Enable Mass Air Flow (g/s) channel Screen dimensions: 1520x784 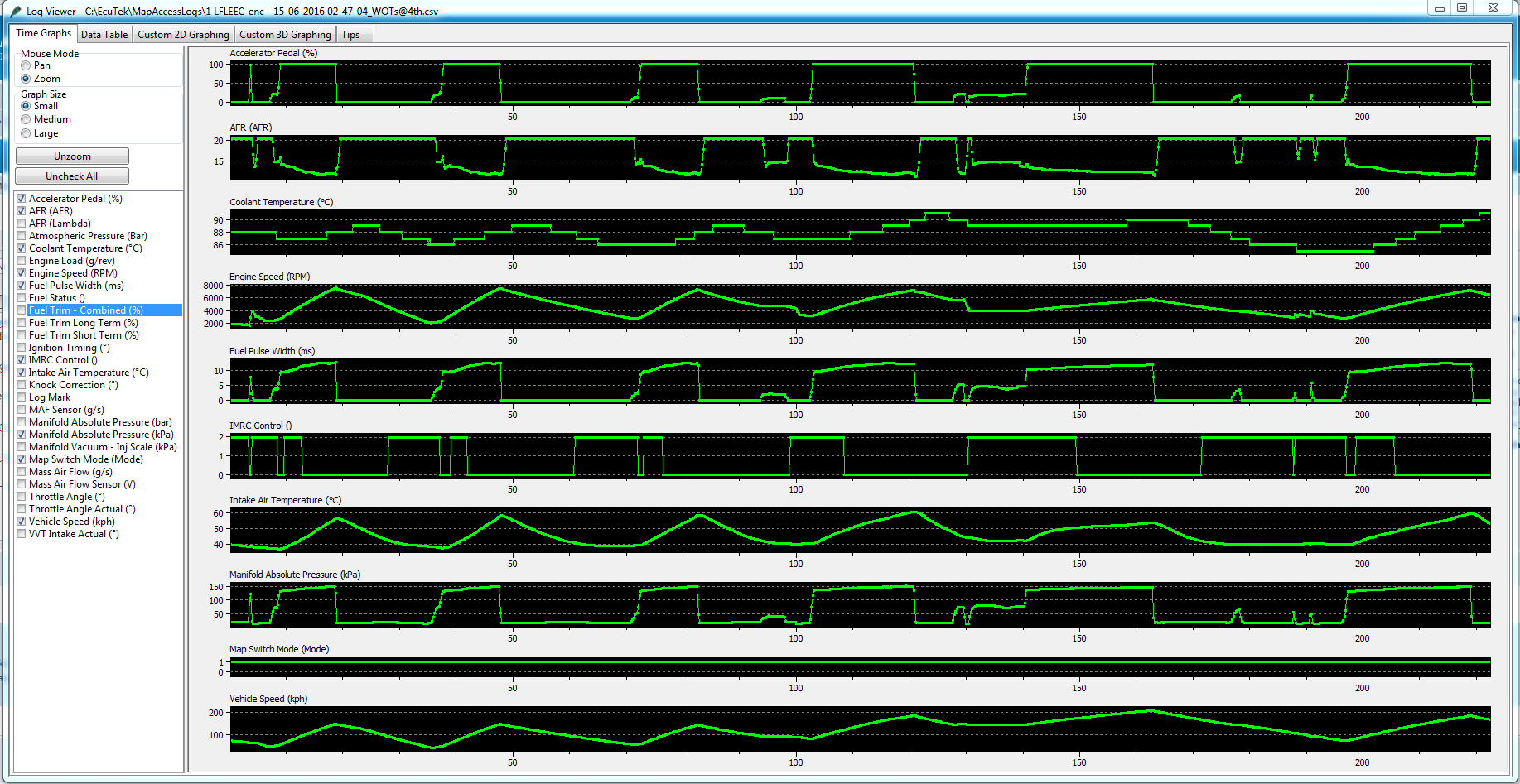tap(22, 472)
